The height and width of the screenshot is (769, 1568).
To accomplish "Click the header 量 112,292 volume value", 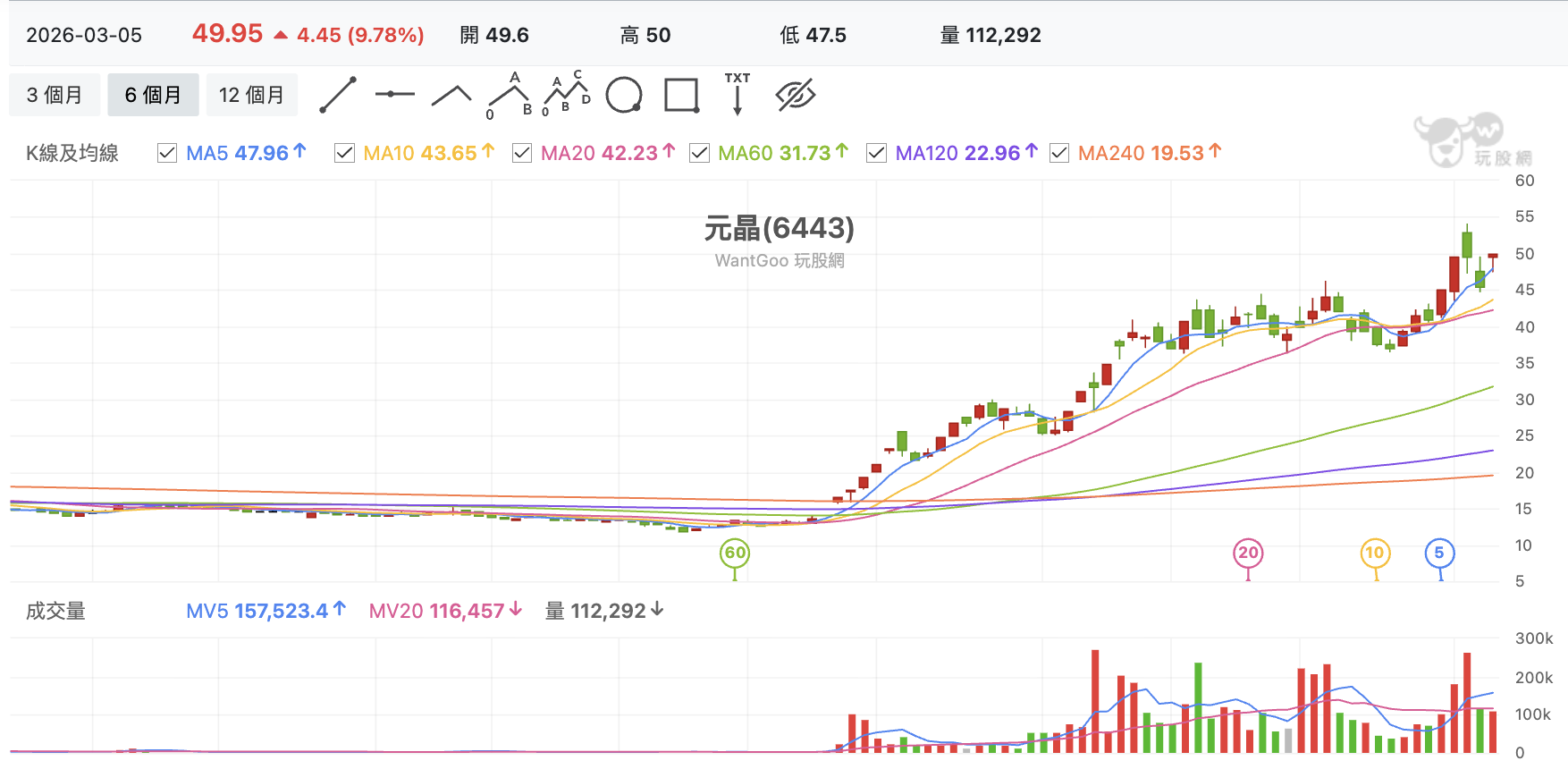I will [991, 35].
